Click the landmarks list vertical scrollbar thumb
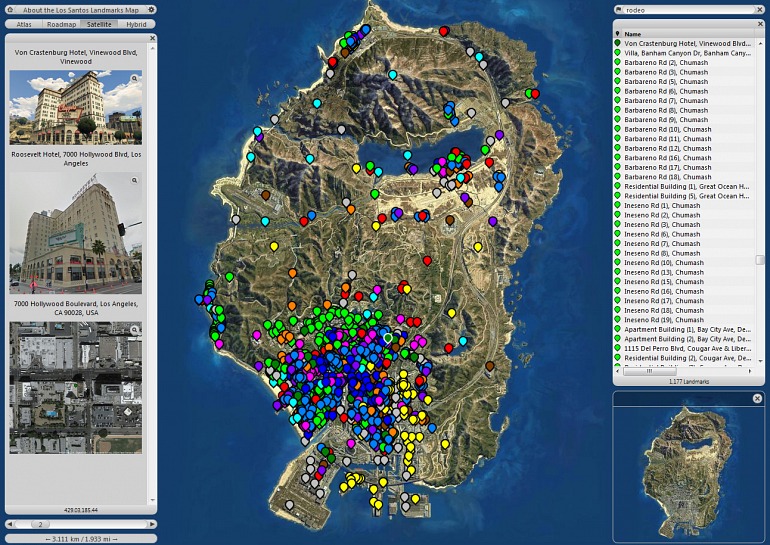Screen dimensions: 770x545 pyautogui.click(x=760, y=260)
